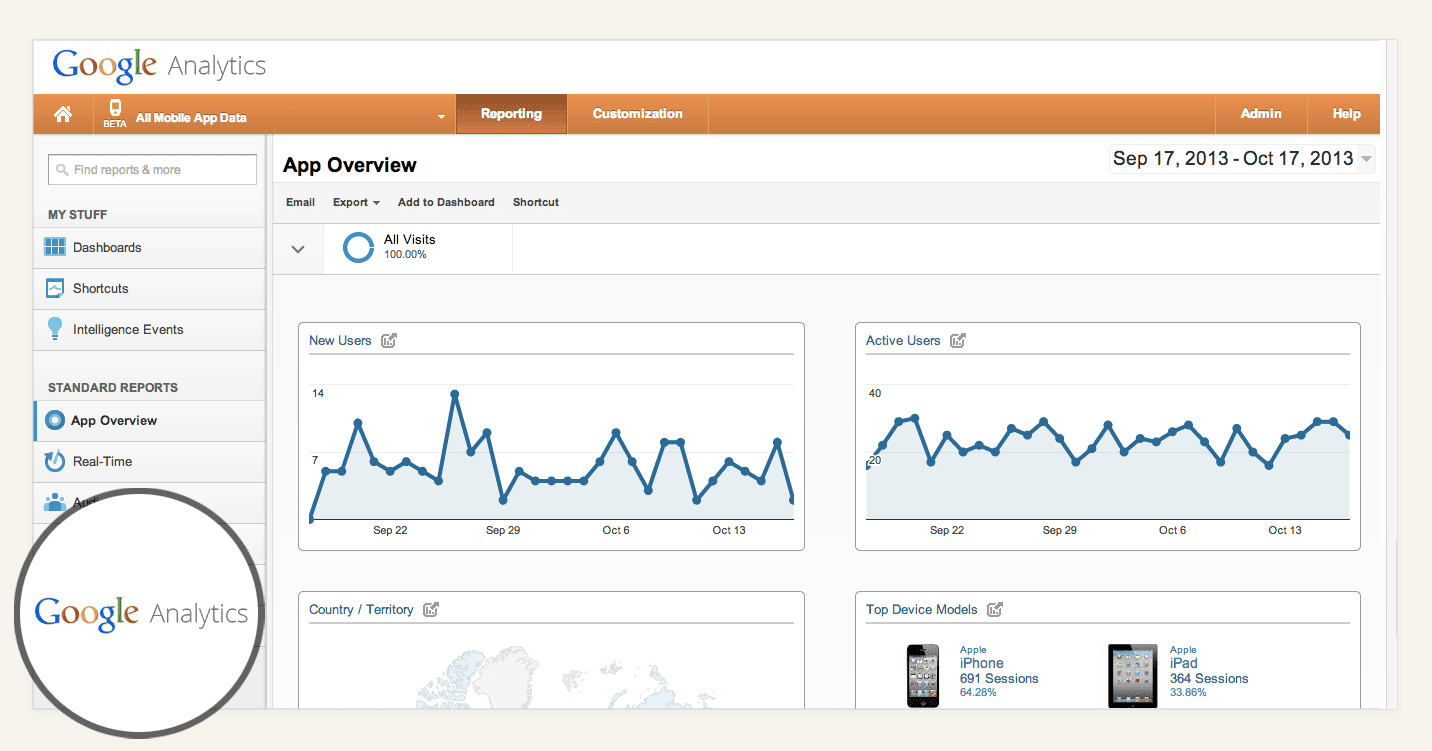Click the App Overview circle icon
The height and width of the screenshot is (751, 1432).
pyautogui.click(x=55, y=421)
